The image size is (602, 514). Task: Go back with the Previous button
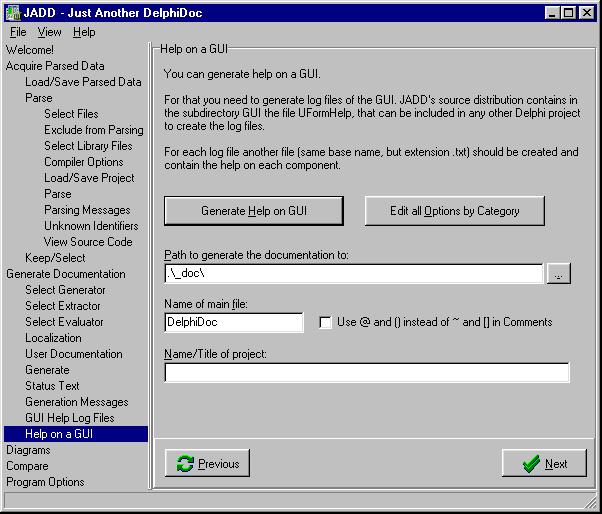pyautogui.click(x=207, y=463)
